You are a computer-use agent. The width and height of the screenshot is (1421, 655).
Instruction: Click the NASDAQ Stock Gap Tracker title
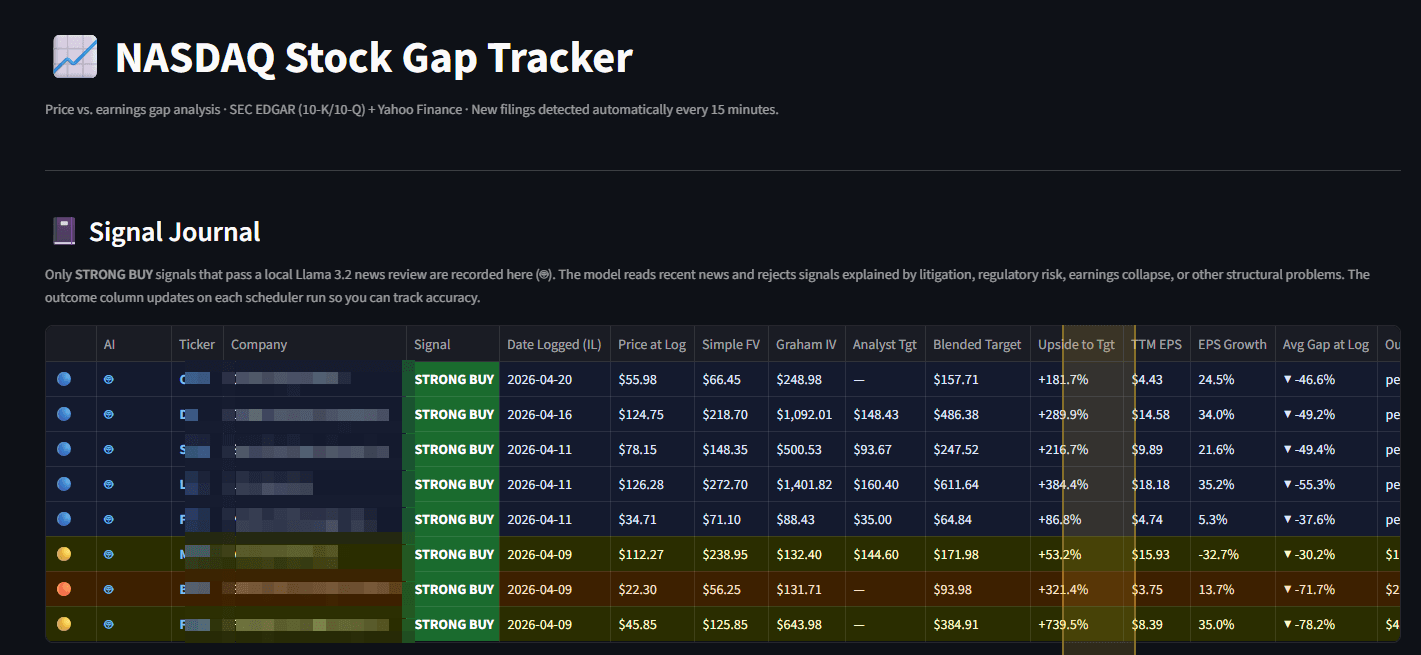(373, 58)
